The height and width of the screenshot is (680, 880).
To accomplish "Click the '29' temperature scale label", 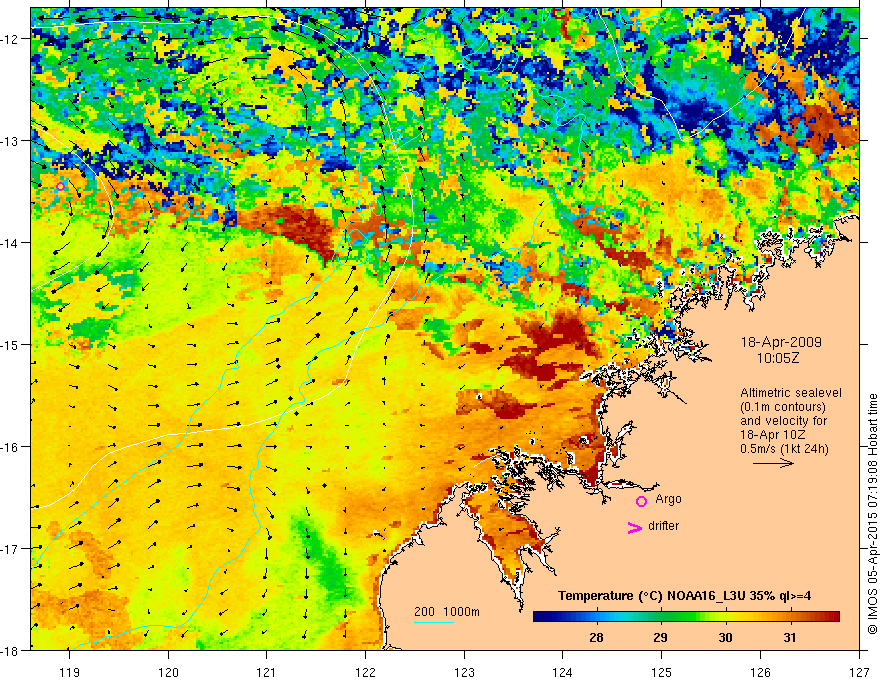I will (661, 637).
